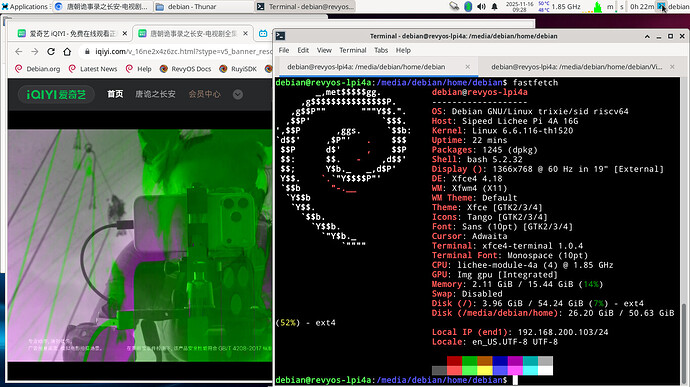Click the Kernel: Linux 6.6.116-th1520 line

tap(502, 131)
